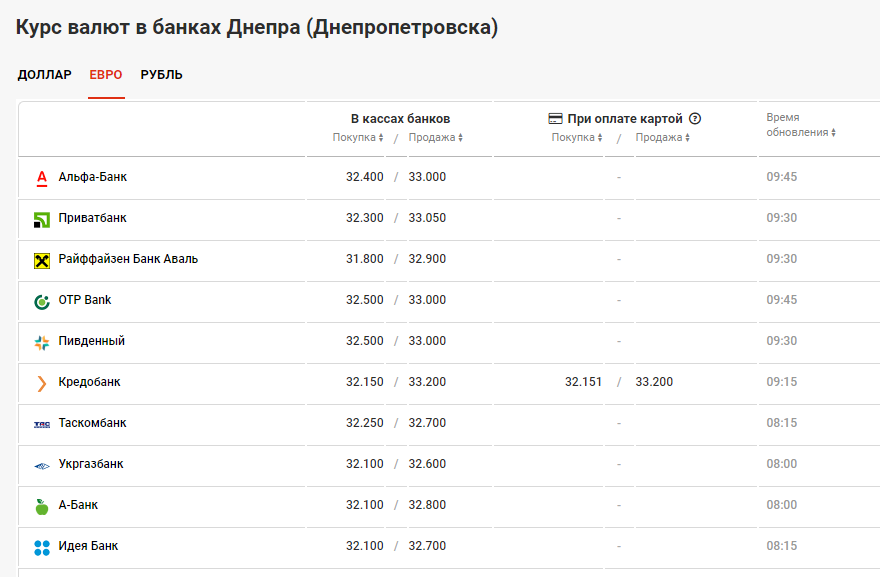Click the A-Bank green apple logo
This screenshot has height=577, width=880.
pyautogui.click(x=42, y=506)
